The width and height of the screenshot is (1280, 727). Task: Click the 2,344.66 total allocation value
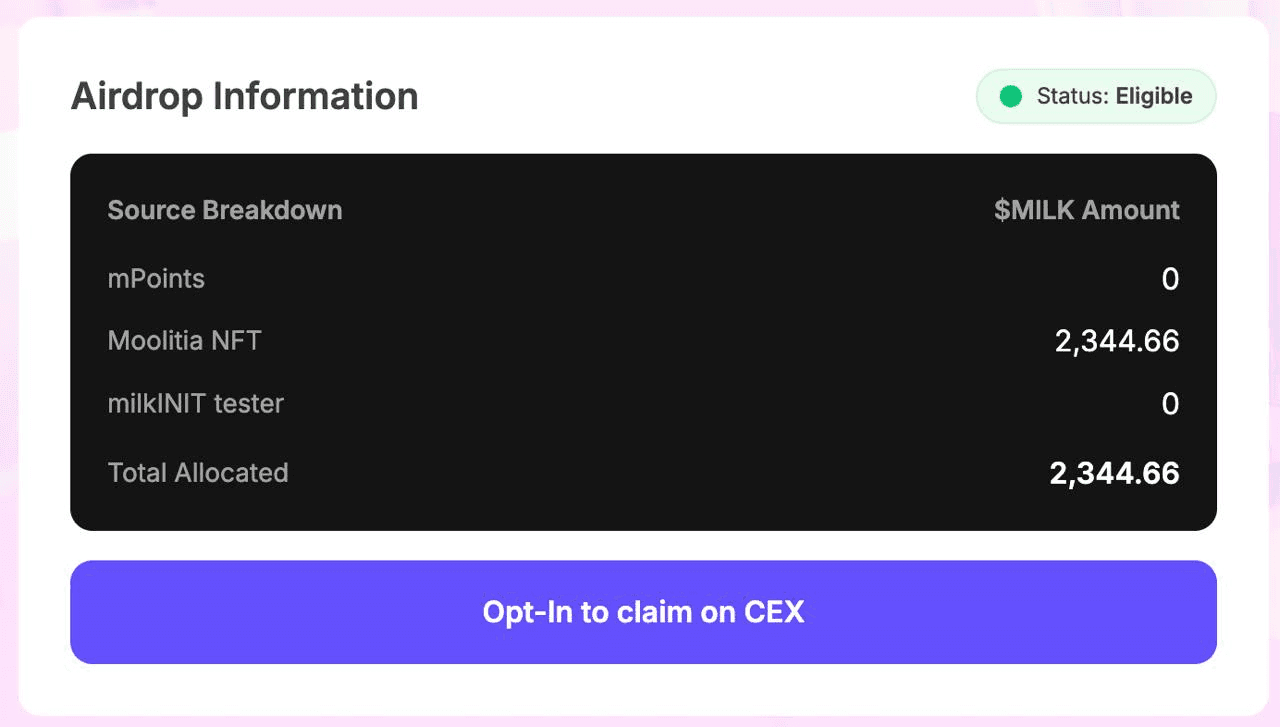point(1114,472)
